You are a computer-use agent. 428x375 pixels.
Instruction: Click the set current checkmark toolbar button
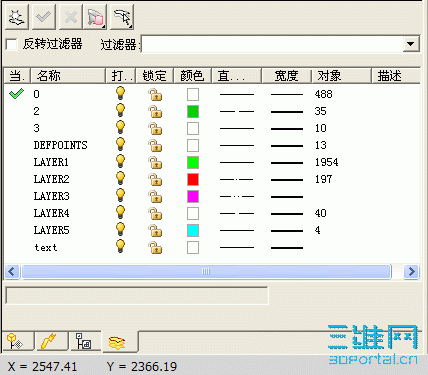tap(44, 17)
